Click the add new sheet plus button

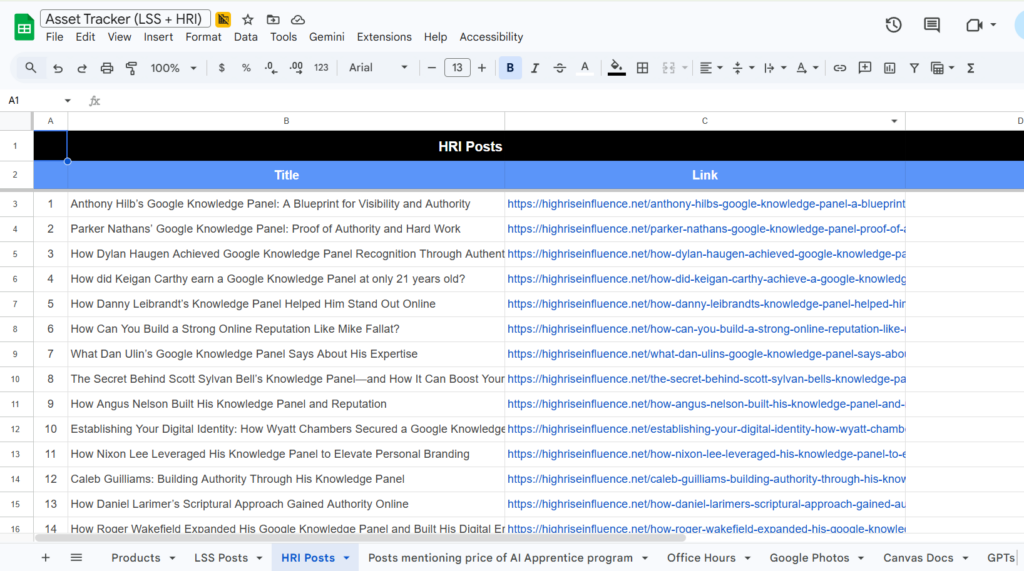click(45, 558)
